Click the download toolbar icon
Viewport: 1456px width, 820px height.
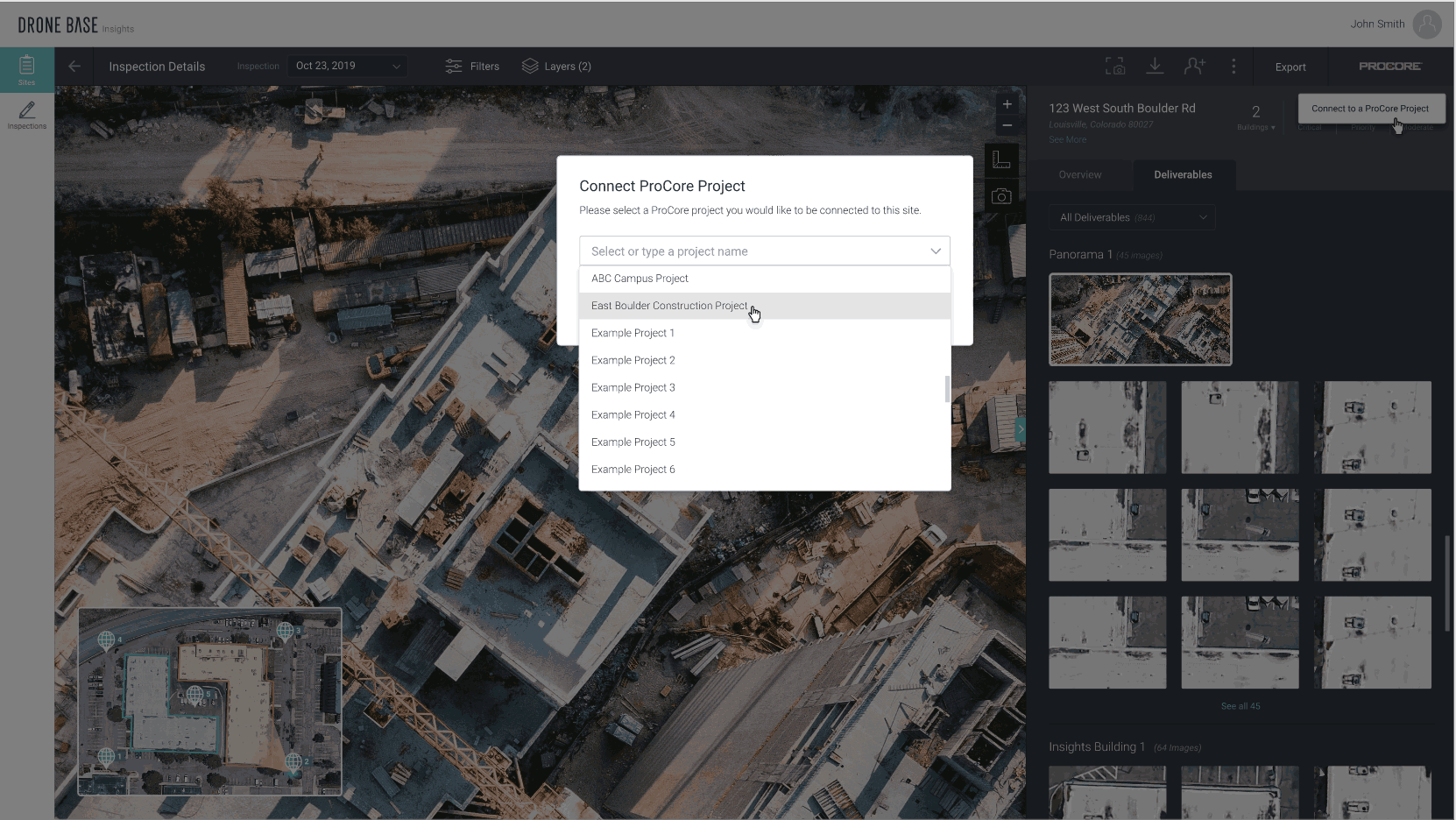tap(1155, 67)
